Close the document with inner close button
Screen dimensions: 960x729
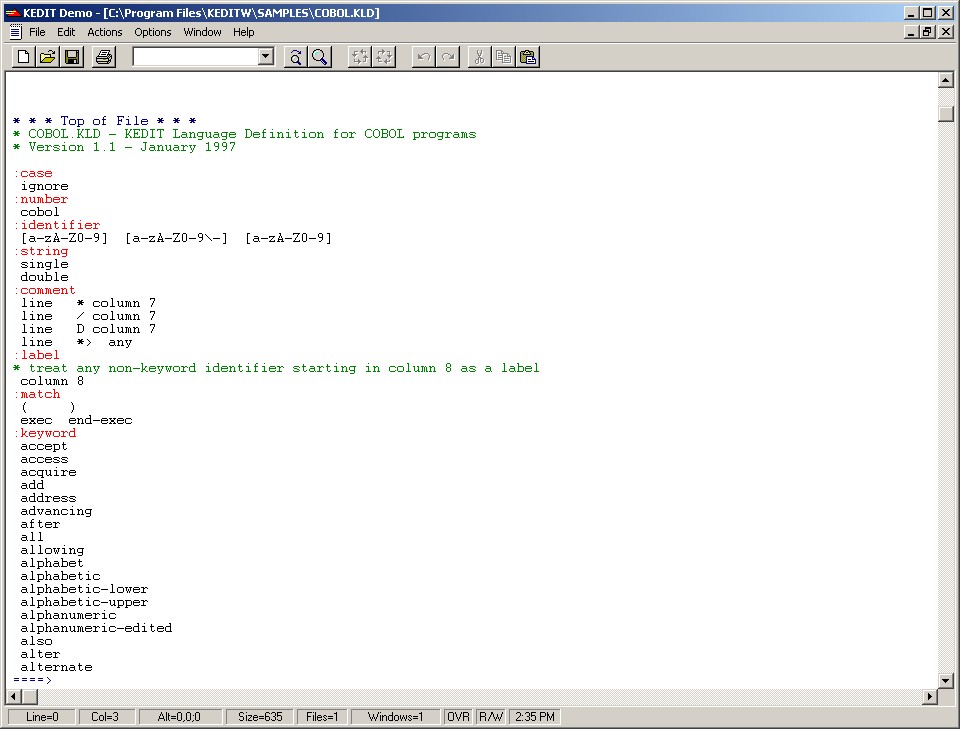click(x=947, y=32)
